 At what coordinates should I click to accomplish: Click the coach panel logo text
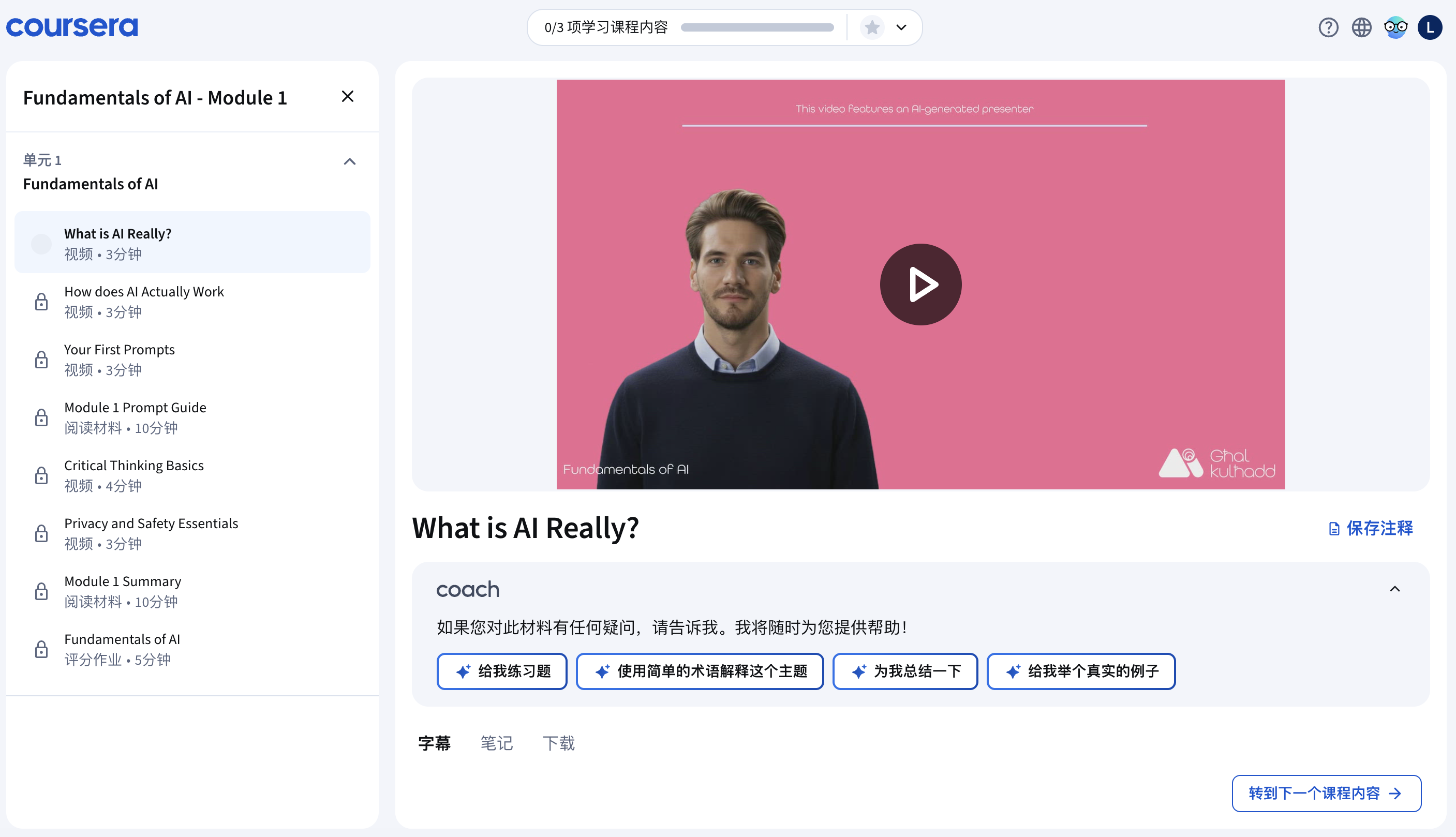(x=467, y=589)
